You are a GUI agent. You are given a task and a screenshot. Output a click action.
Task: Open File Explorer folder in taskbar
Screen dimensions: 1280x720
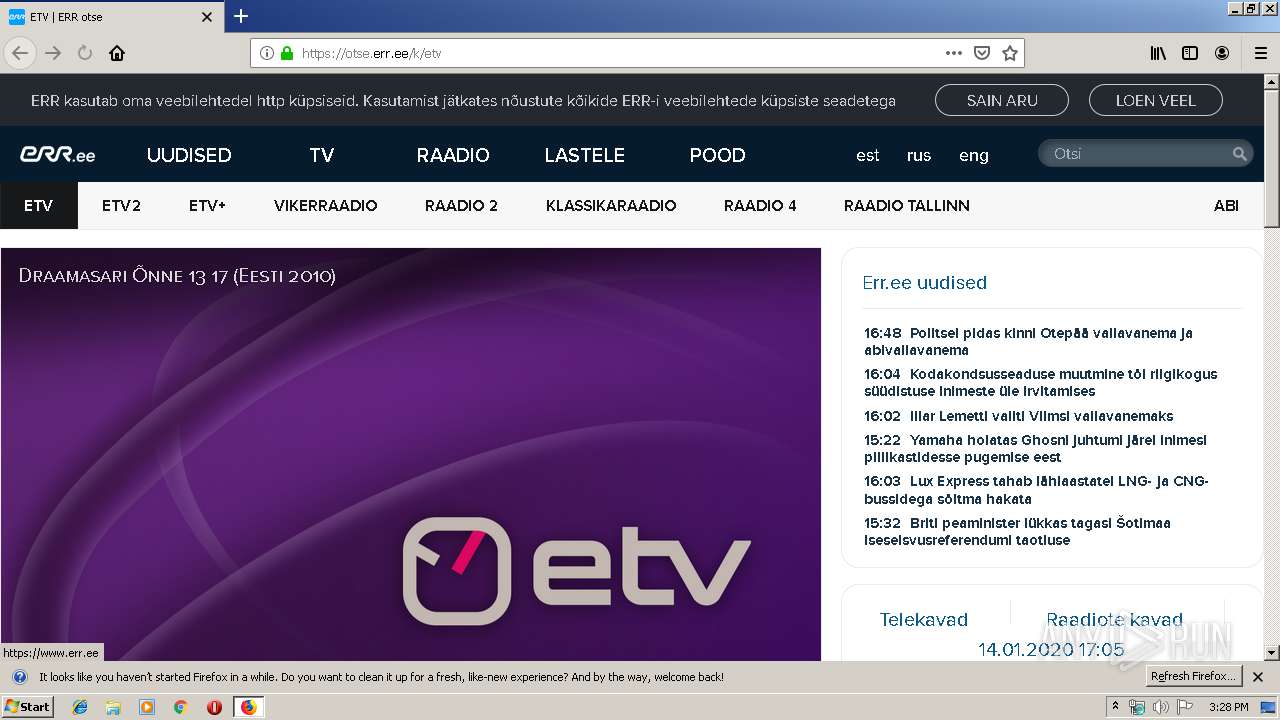(x=113, y=707)
